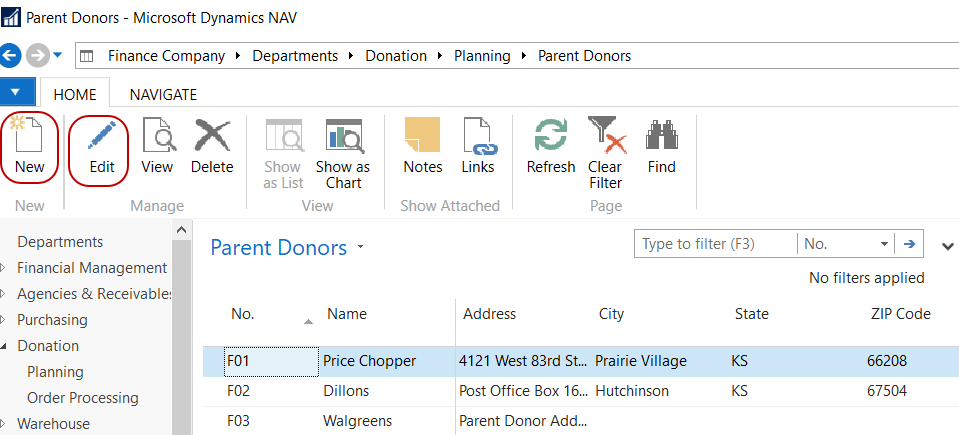
Task: Expand the Parent Donors title dropdown
Action: [361, 247]
